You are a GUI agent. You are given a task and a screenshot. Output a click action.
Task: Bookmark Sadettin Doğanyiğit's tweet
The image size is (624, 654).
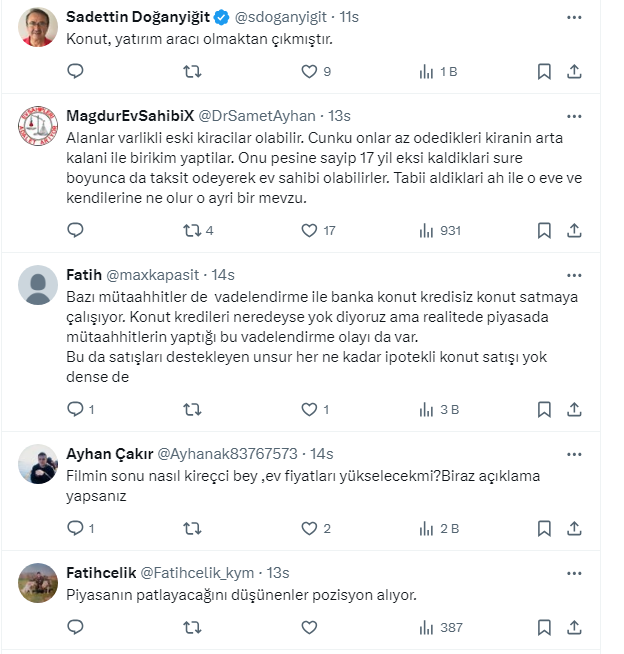point(544,71)
